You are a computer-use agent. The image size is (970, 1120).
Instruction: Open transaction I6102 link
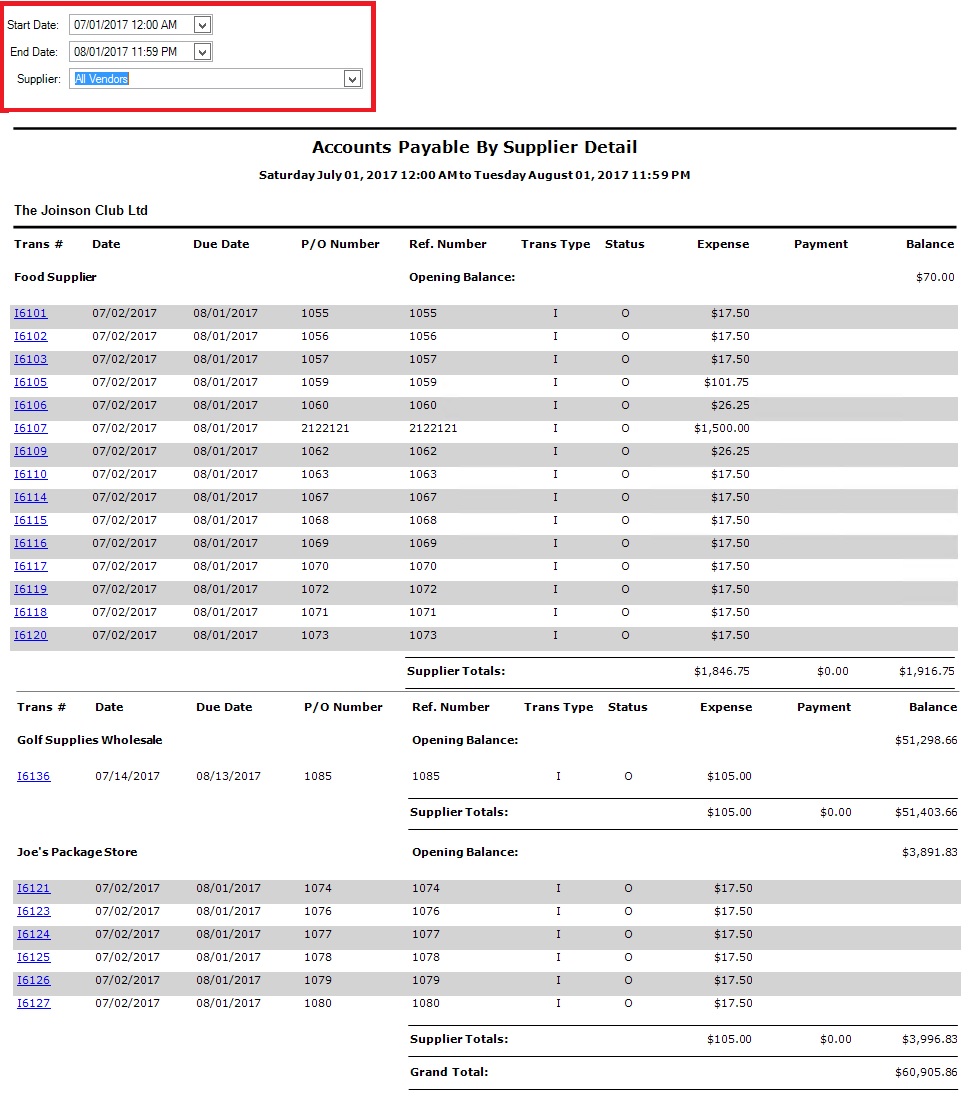(x=30, y=337)
